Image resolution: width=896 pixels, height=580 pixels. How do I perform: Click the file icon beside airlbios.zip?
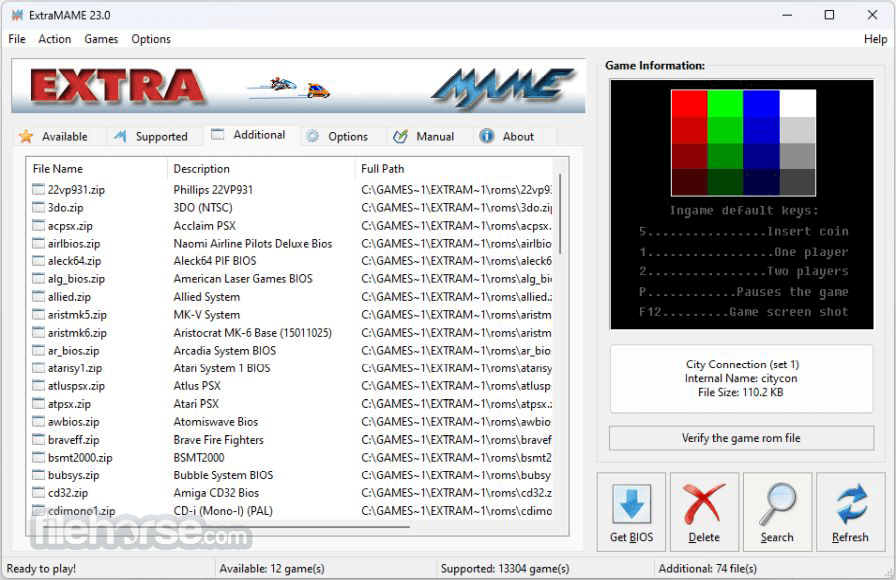click(x=38, y=243)
